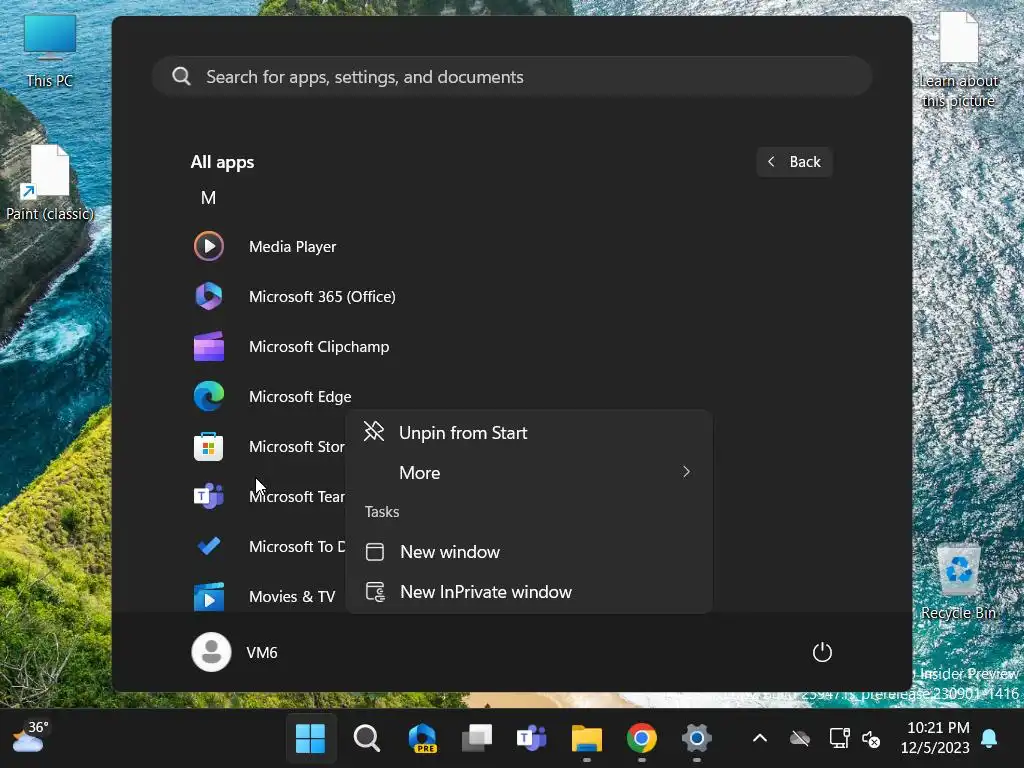Click the OneDrive cloud tray icon
Viewport: 1024px width, 768px height.
(x=800, y=739)
